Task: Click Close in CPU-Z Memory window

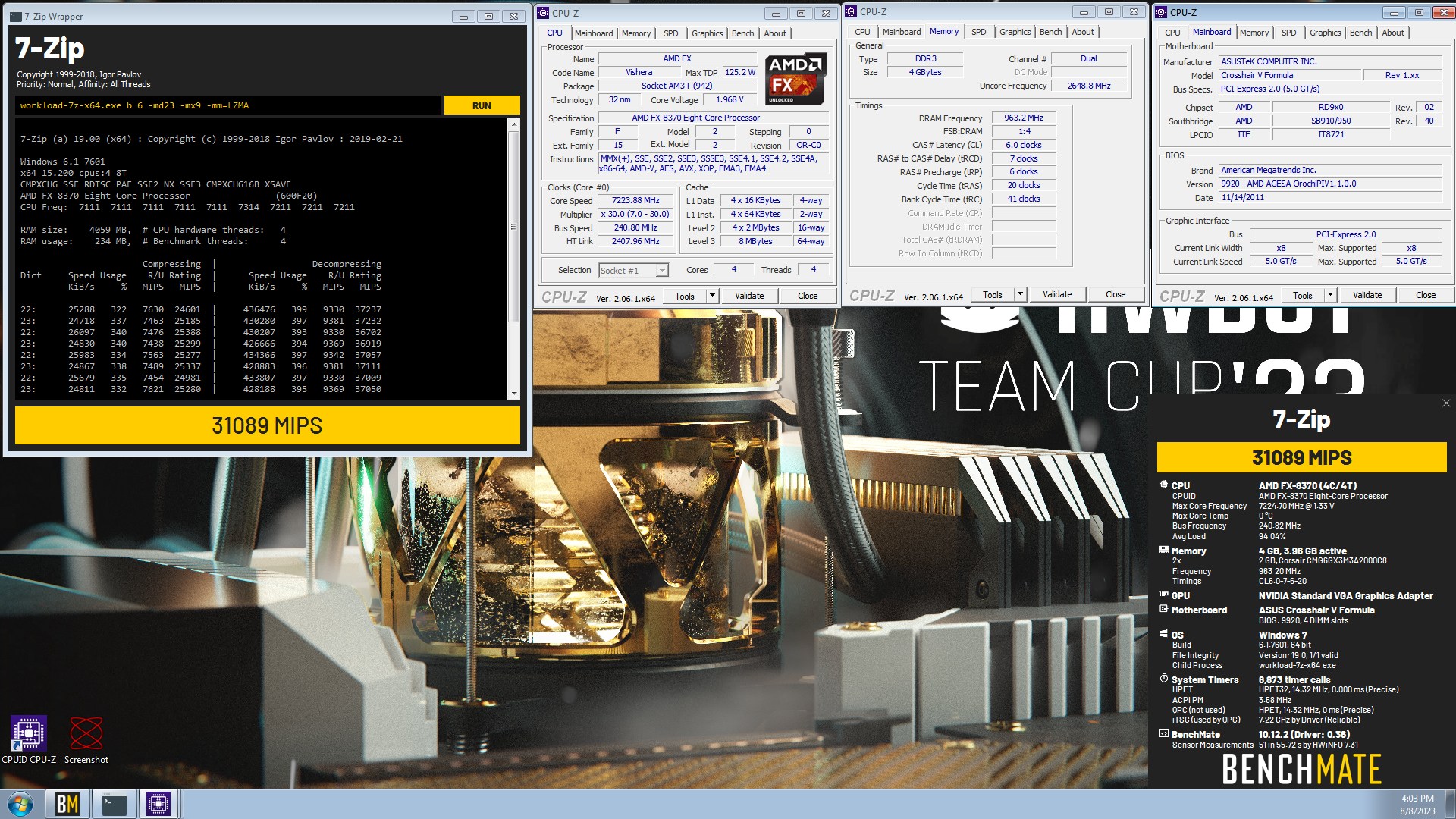Action: 1116,294
